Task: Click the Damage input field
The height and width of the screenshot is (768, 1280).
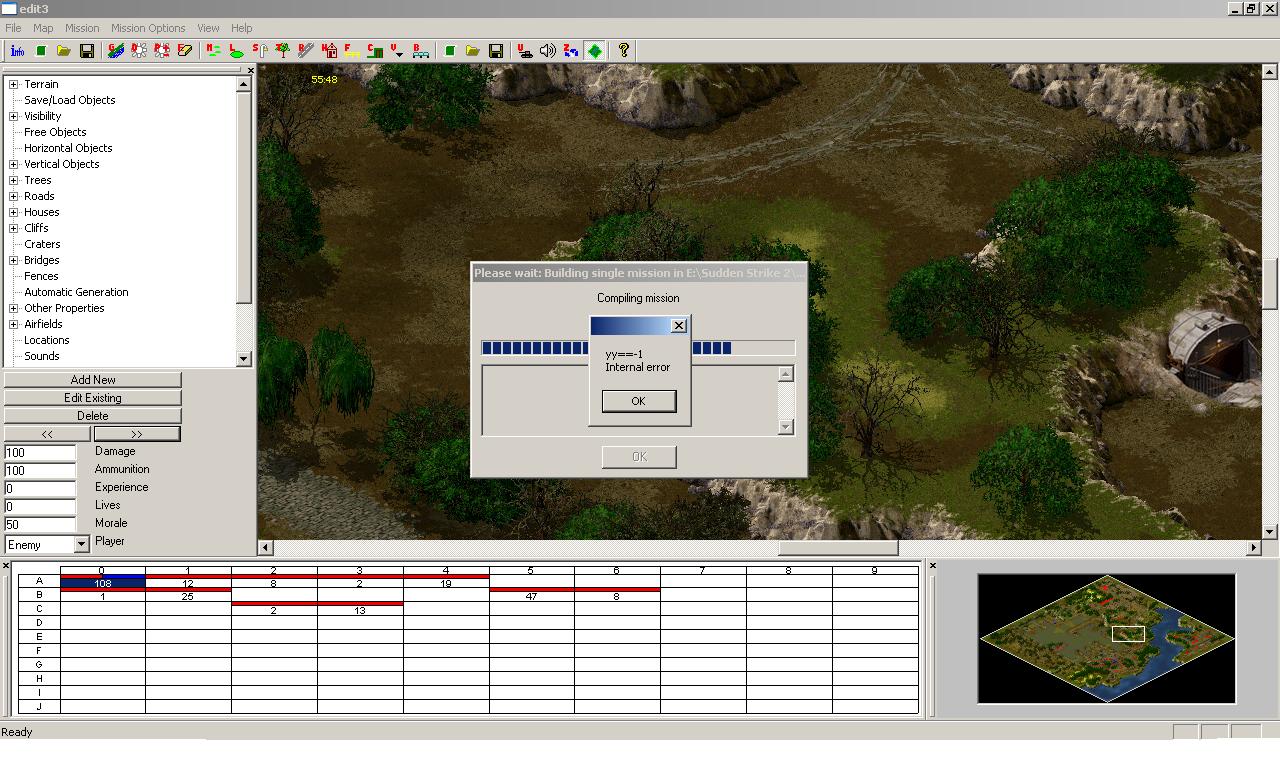Action: pos(40,452)
